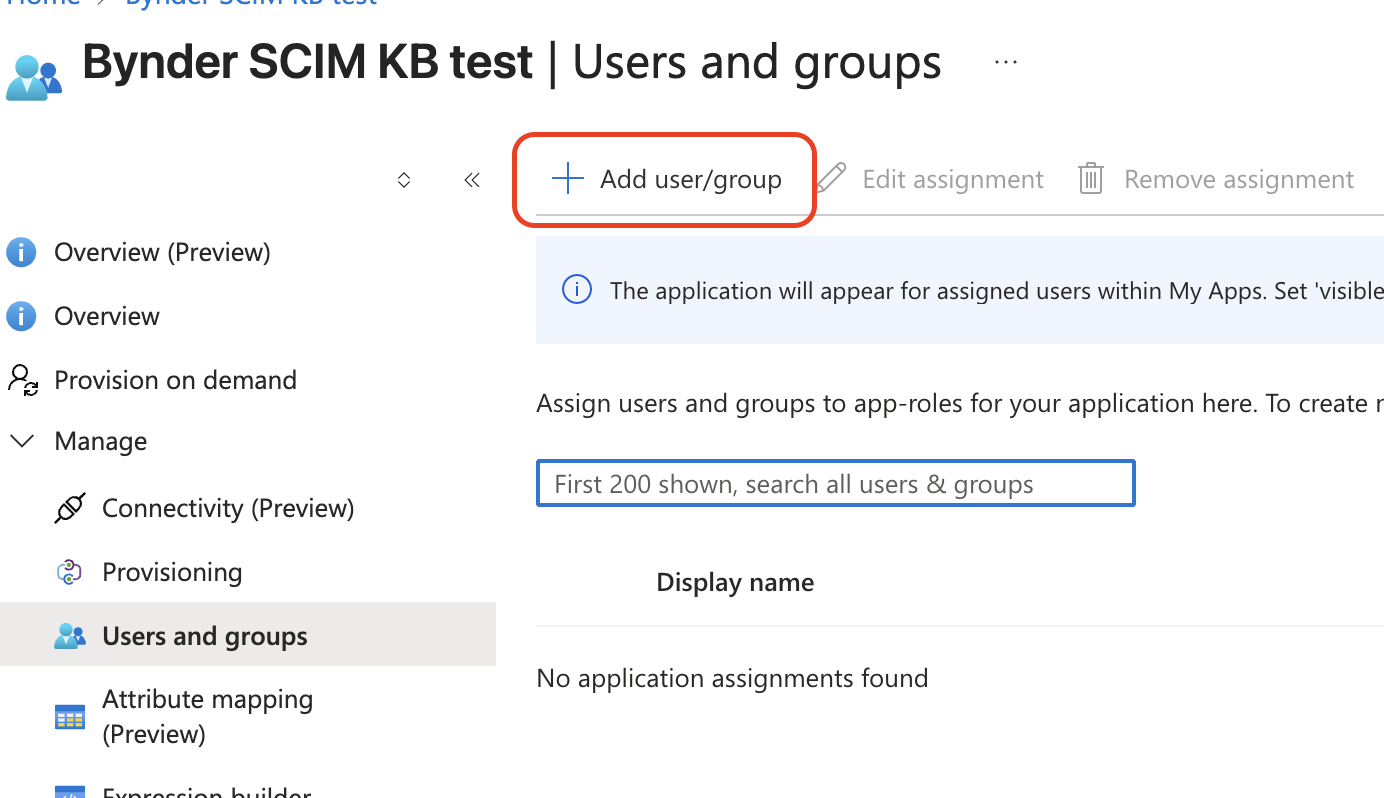Click the trash icon for Remove assignment

[x=1090, y=178]
